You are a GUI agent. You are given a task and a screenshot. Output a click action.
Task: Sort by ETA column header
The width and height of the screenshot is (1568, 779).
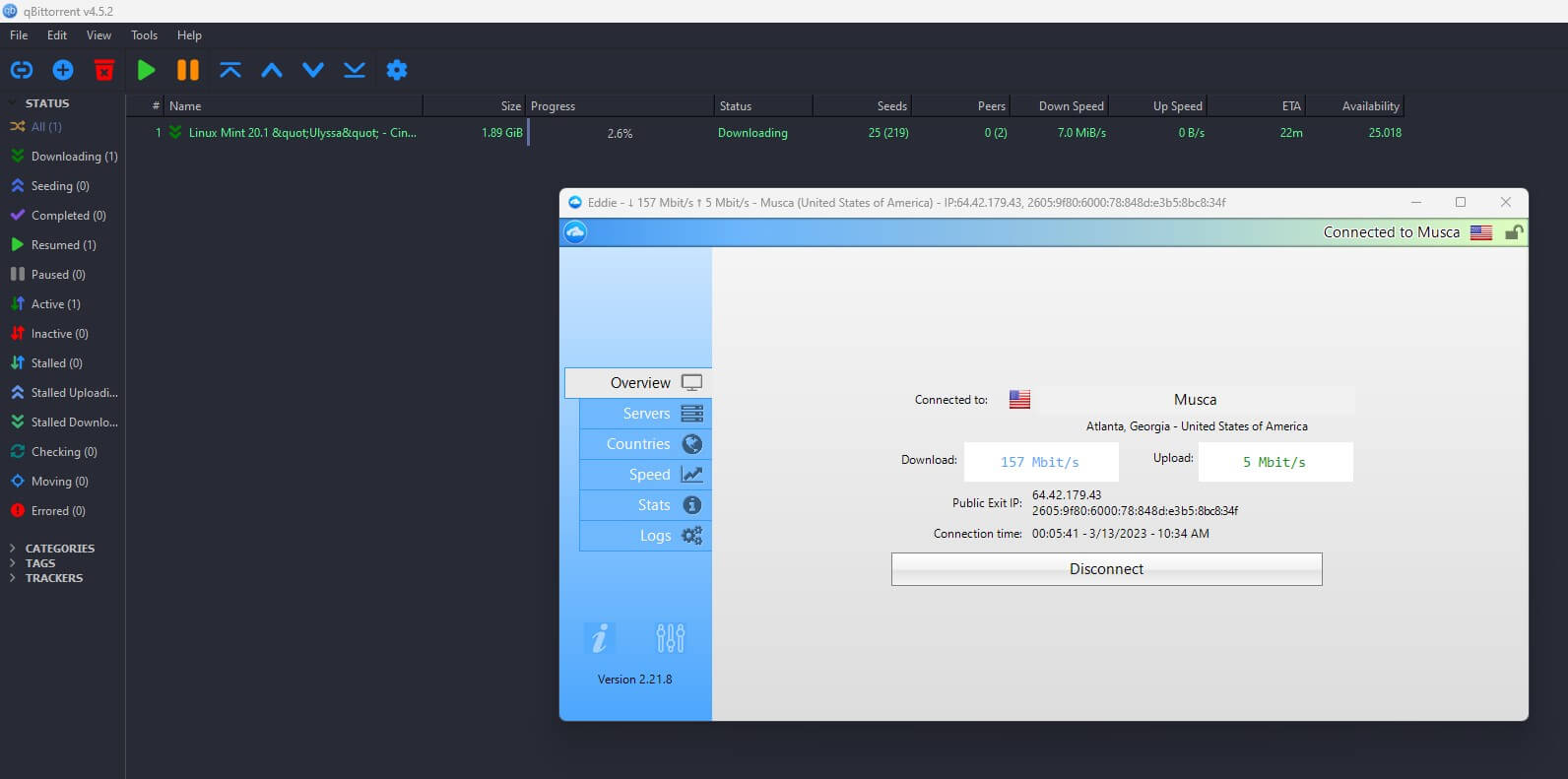point(1257,105)
